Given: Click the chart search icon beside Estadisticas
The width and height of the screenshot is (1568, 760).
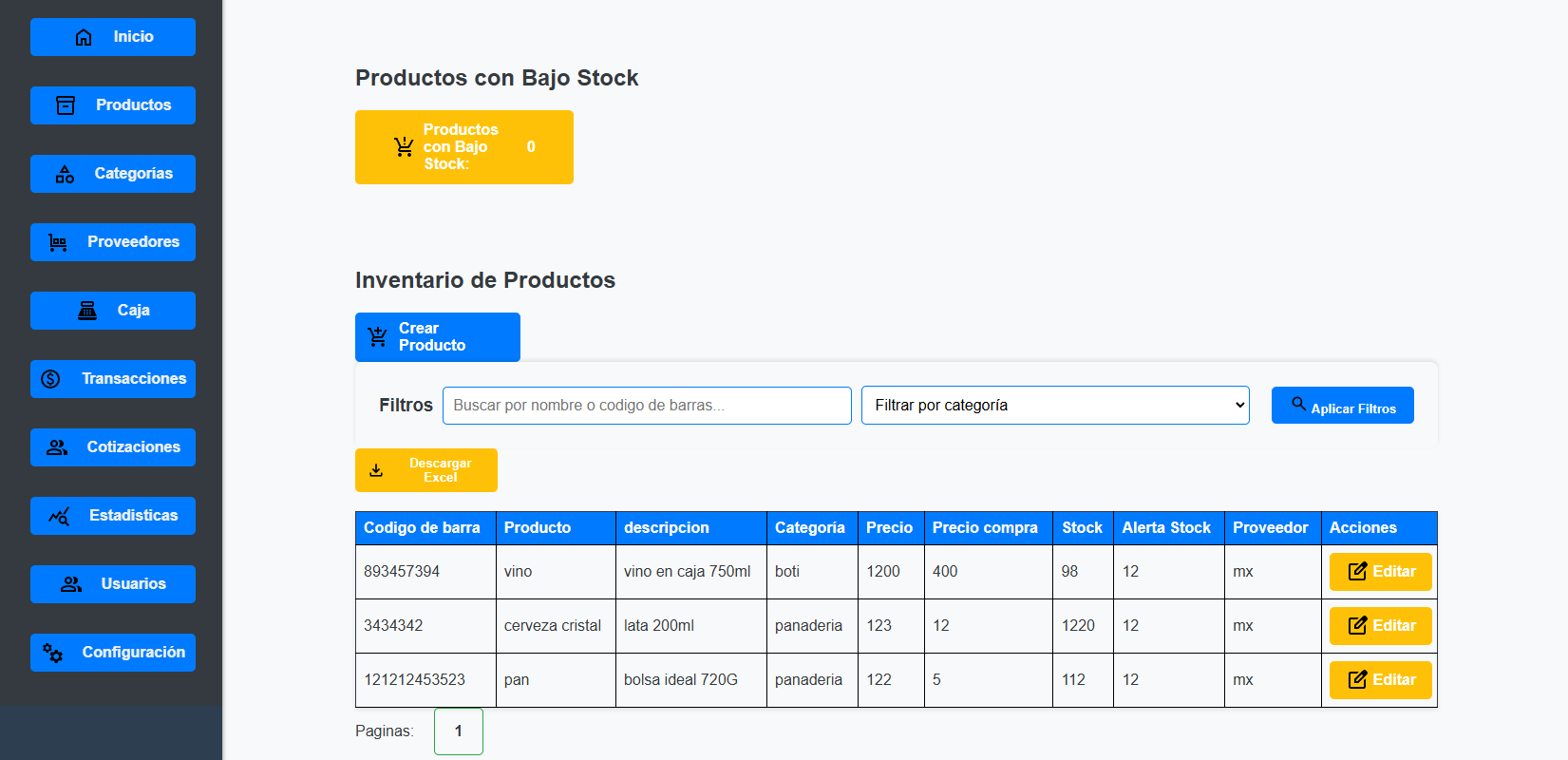Looking at the screenshot, I should tap(59, 516).
